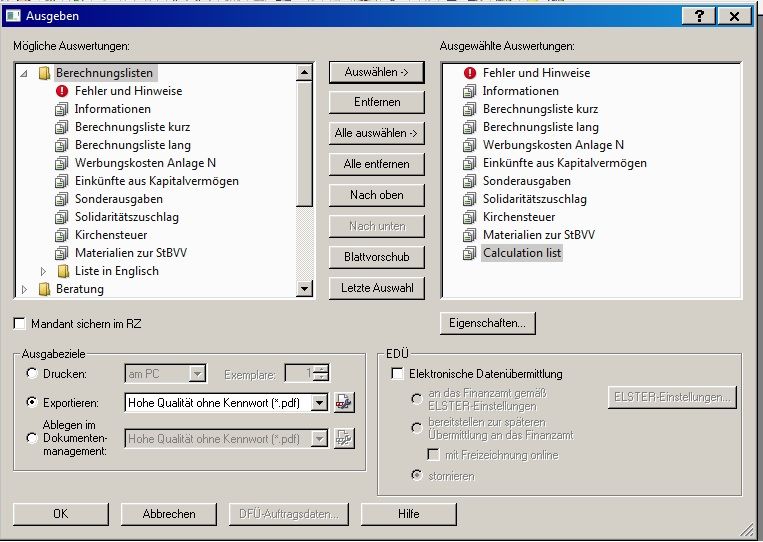
Task: Open the am PC printer dropdown
Action: (197, 374)
